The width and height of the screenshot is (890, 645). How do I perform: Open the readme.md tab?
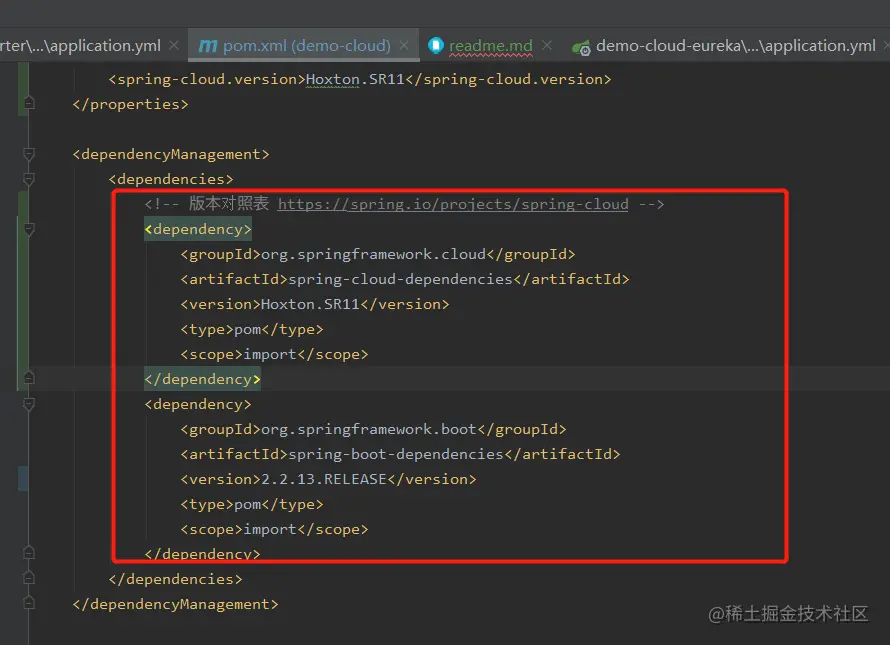(x=490, y=45)
